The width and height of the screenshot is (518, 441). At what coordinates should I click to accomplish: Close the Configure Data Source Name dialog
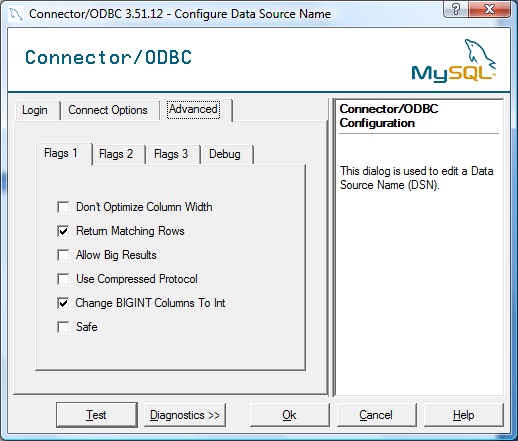tap(489, 9)
